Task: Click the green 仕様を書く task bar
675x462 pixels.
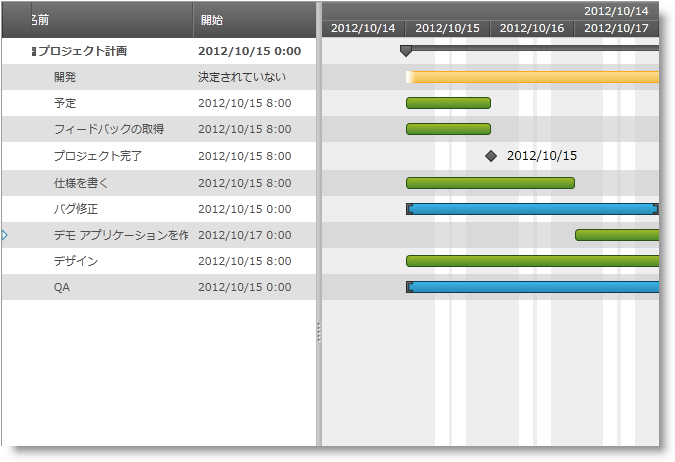Action: tap(490, 183)
